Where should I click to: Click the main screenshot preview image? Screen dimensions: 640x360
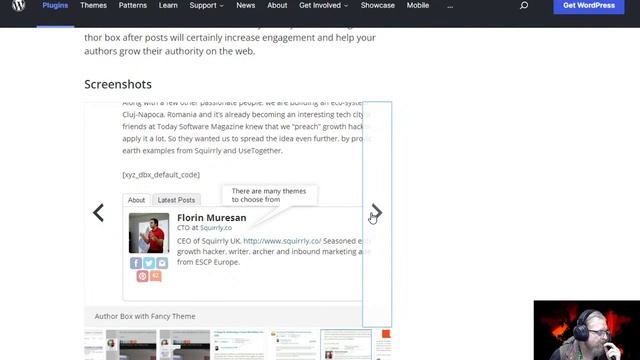[238, 204]
